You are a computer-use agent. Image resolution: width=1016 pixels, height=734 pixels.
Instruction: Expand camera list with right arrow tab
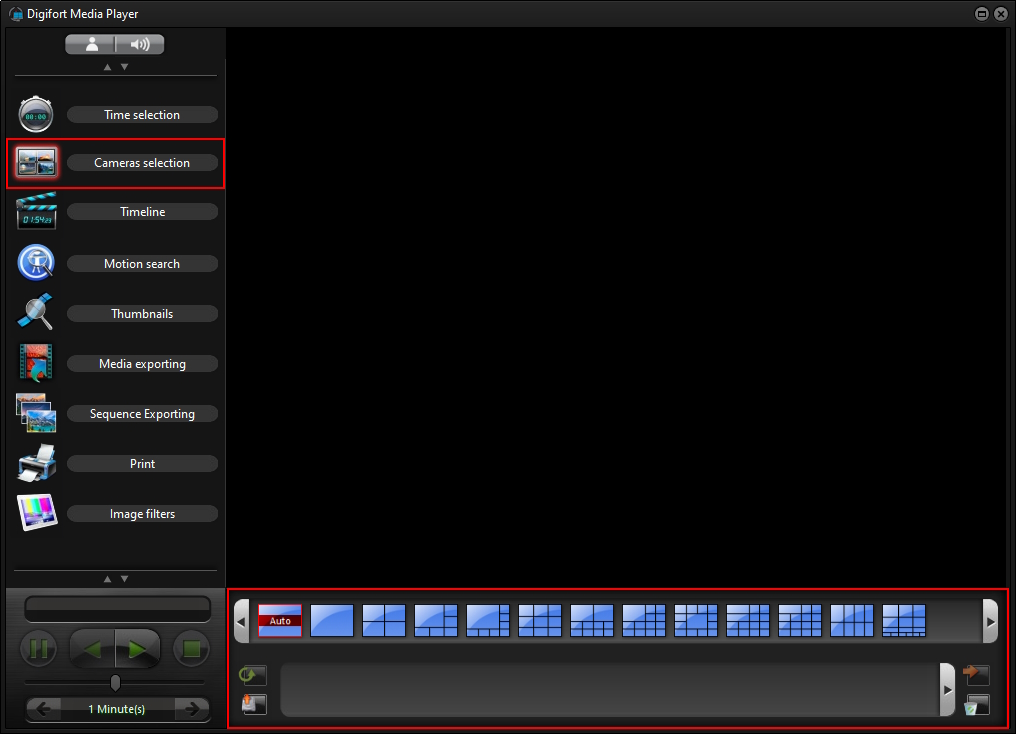(x=947, y=689)
